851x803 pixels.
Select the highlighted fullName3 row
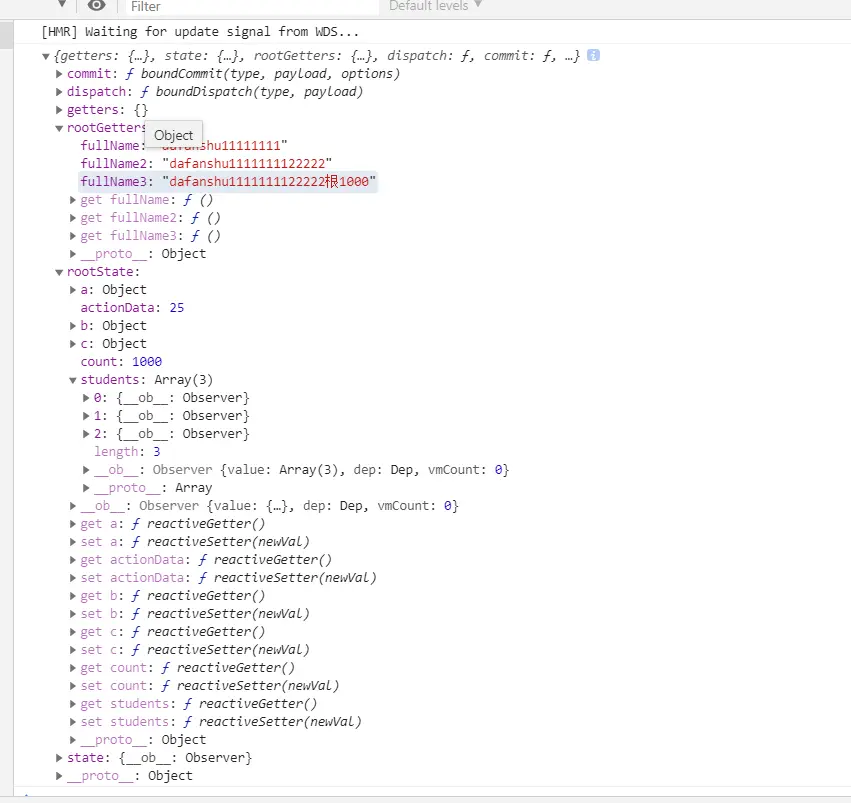[x=228, y=181]
